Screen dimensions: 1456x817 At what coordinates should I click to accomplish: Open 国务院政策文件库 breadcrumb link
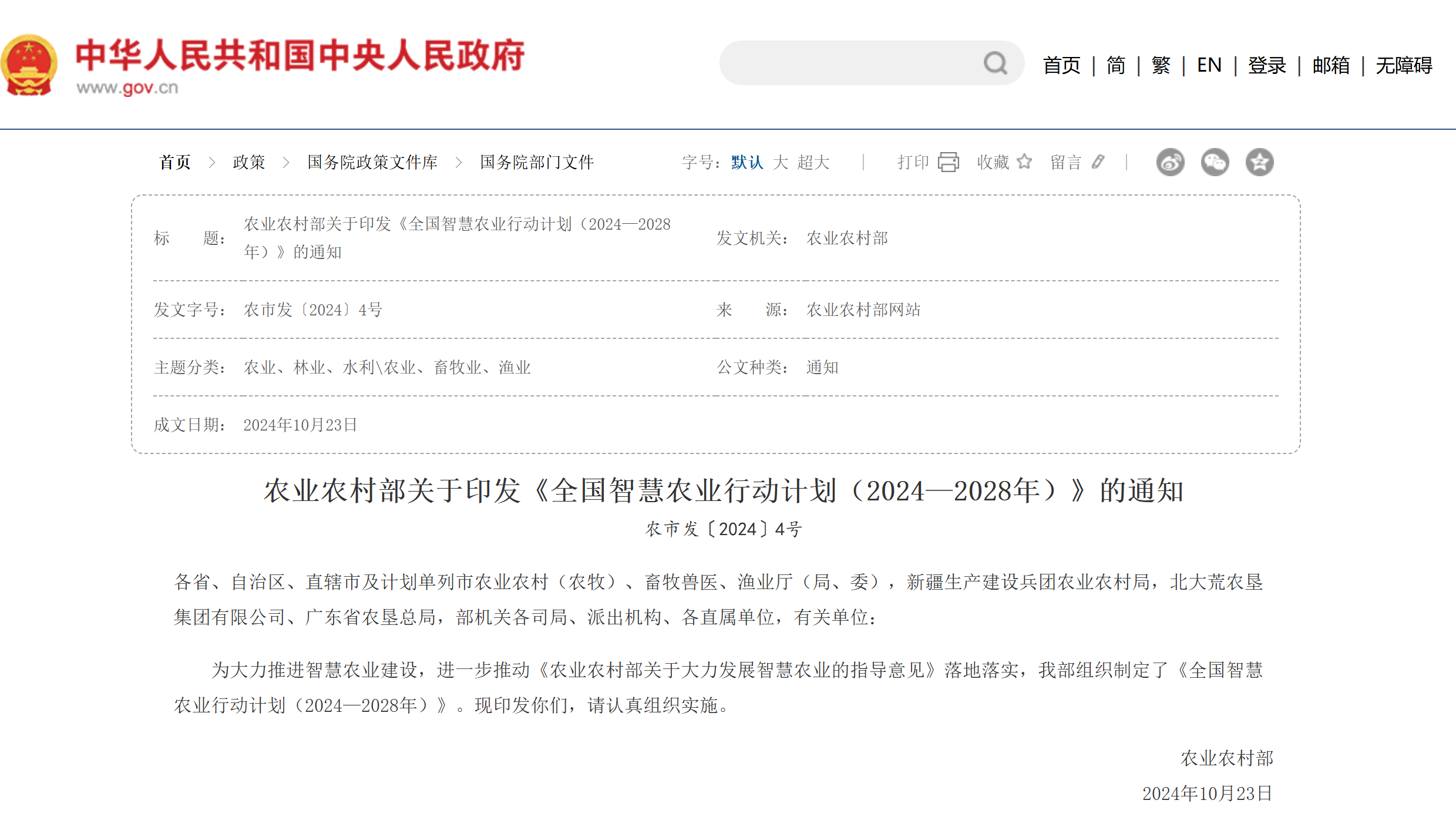coord(372,162)
